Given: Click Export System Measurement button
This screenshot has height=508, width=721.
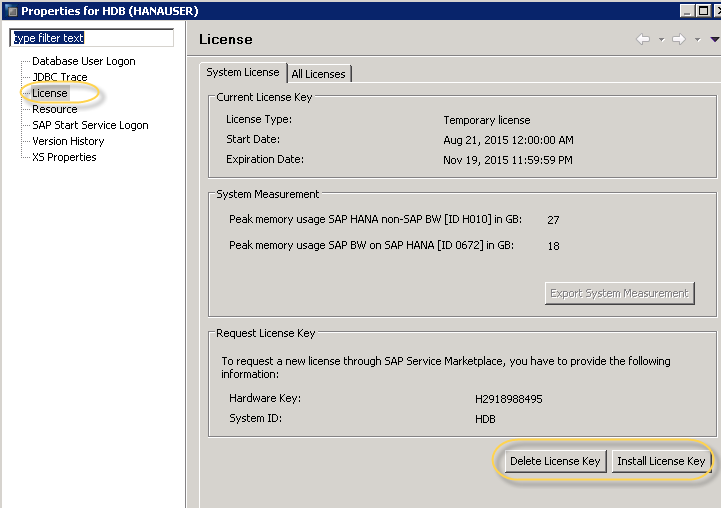Looking at the screenshot, I should click(x=620, y=293).
